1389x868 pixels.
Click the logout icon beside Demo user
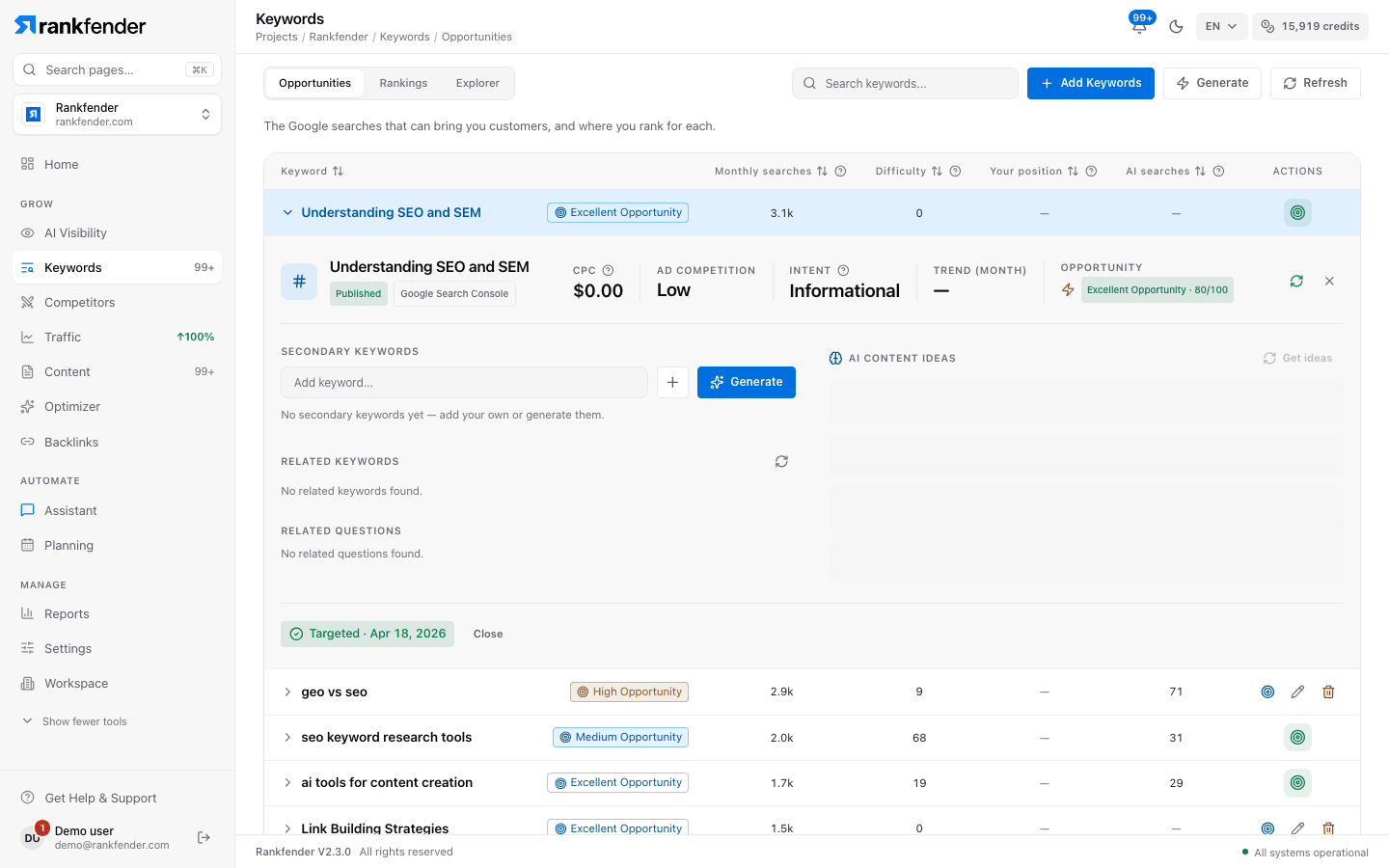[x=204, y=837]
